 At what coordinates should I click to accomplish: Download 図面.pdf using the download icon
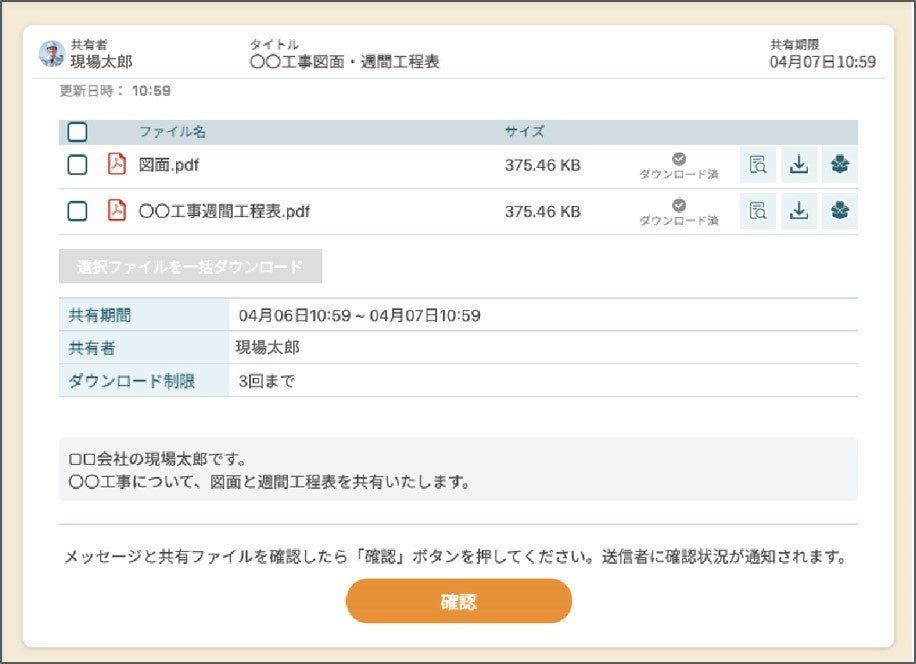(x=798, y=165)
